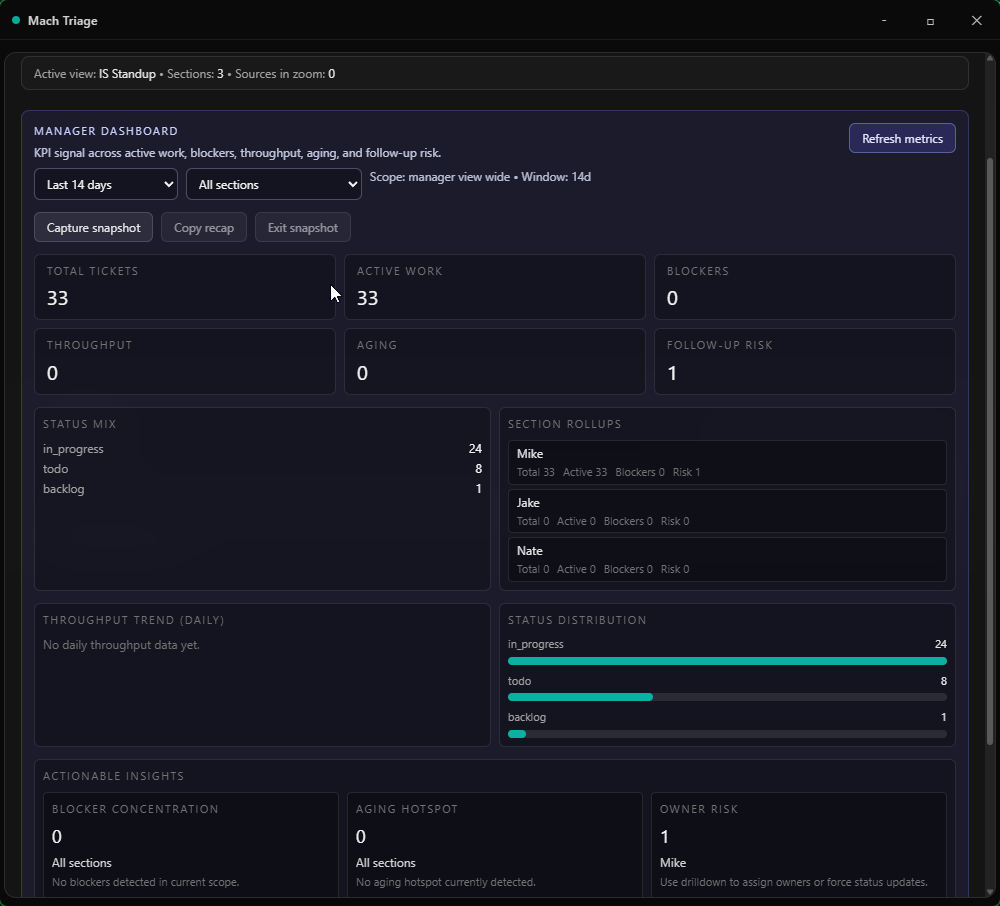
Task: Click the THROUGHPUT TREND (DAILY) heading
Action: (134, 620)
